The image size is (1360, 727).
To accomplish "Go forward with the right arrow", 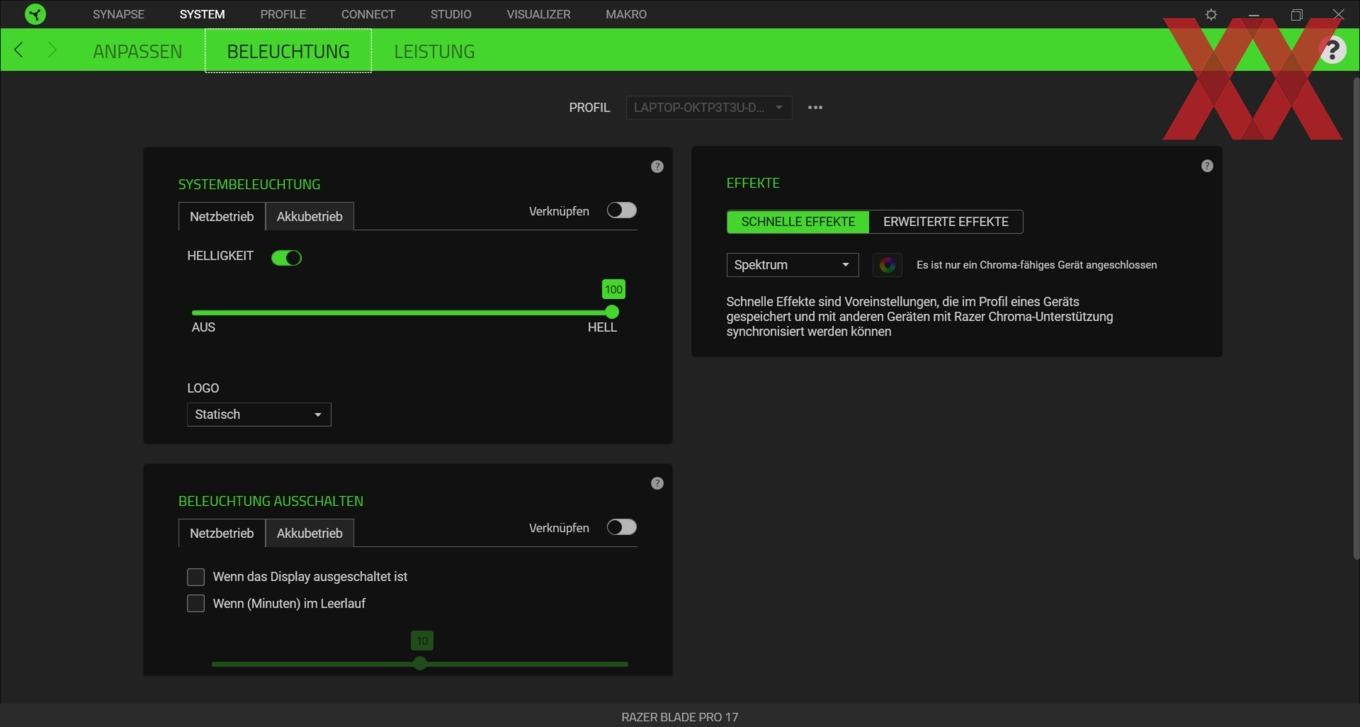I will [52, 50].
